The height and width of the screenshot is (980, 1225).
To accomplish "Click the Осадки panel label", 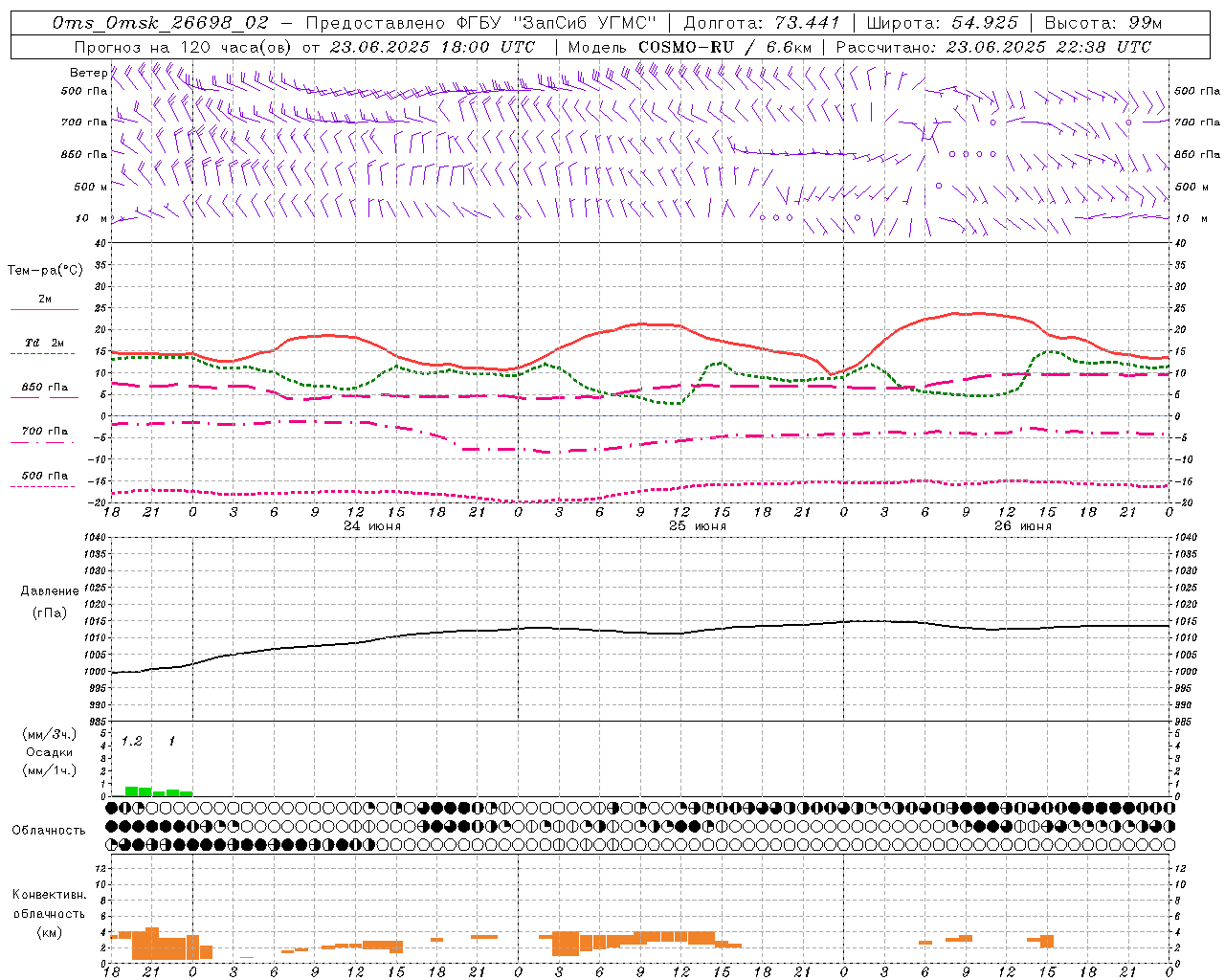I will coord(50,752).
